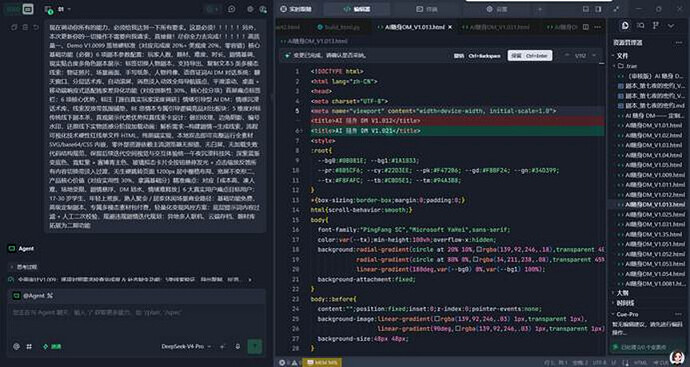Accept changes with Ctrl+Enter button
The image size is (690, 367).
[530, 56]
